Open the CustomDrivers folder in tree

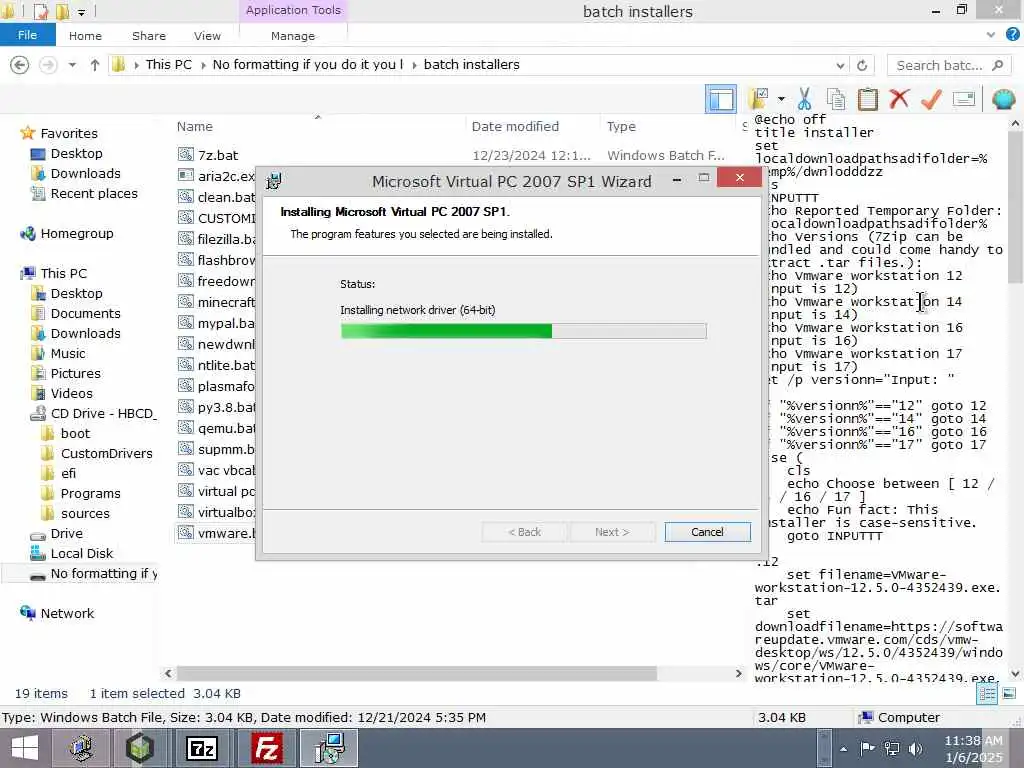point(106,453)
